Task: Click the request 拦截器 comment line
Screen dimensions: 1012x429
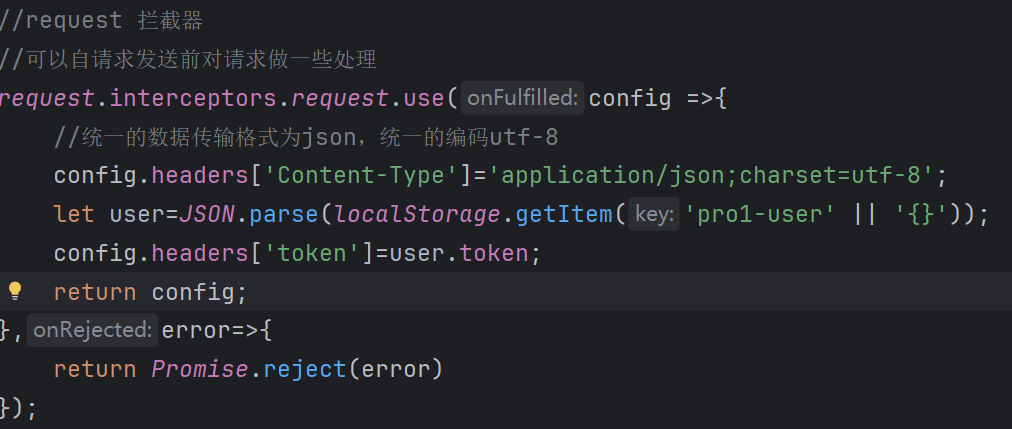Action: 101,21
